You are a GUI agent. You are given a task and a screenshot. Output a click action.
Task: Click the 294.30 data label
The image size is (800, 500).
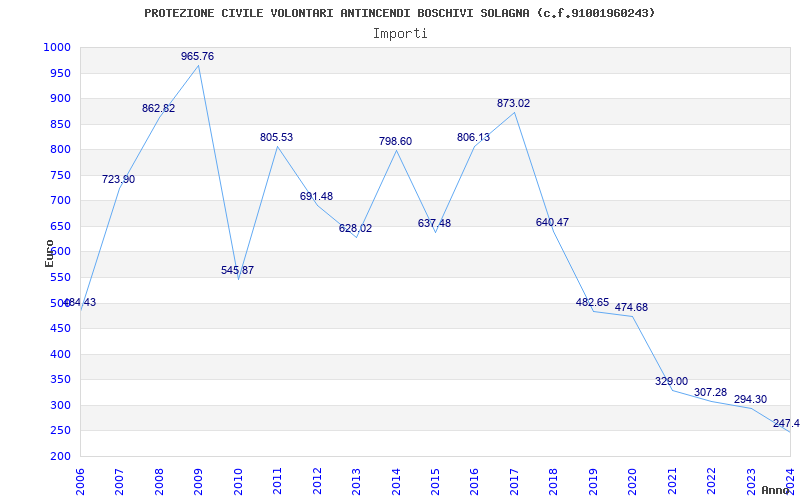tap(751, 399)
